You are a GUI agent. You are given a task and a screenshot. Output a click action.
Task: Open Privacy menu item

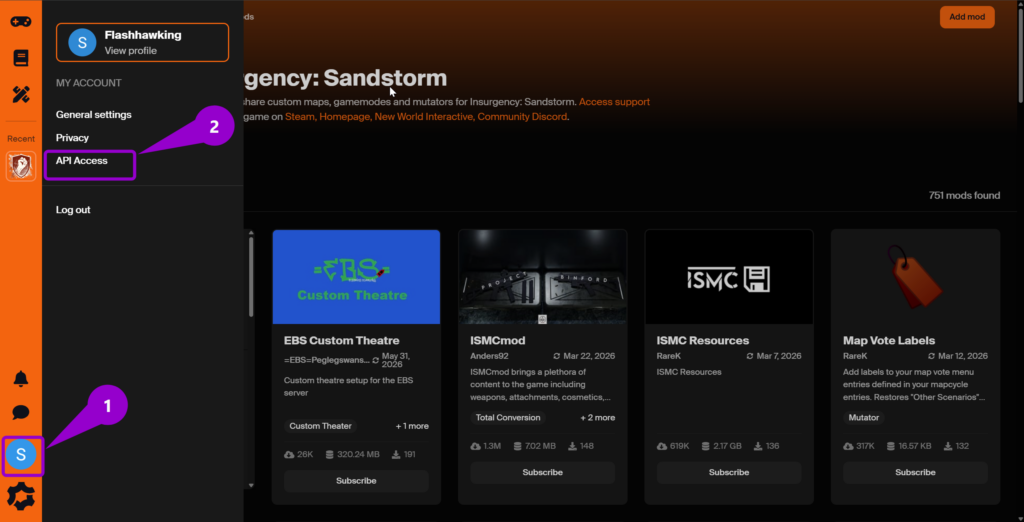tap(72, 138)
